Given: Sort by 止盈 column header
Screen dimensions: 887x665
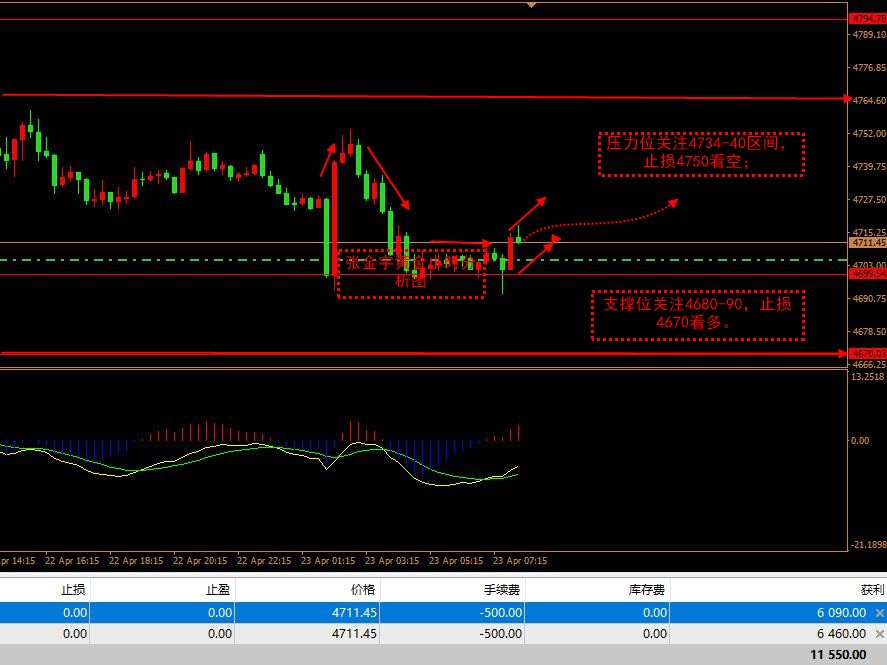Looking at the screenshot, I should [x=216, y=590].
